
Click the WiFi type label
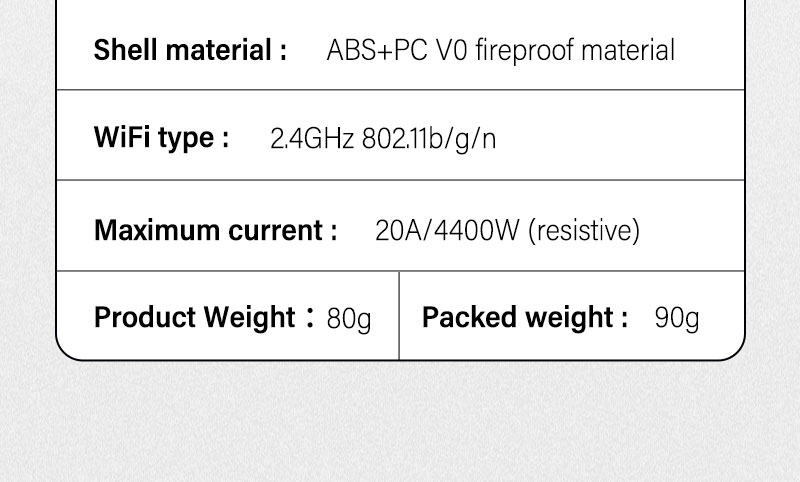click(x=162, y=139)
